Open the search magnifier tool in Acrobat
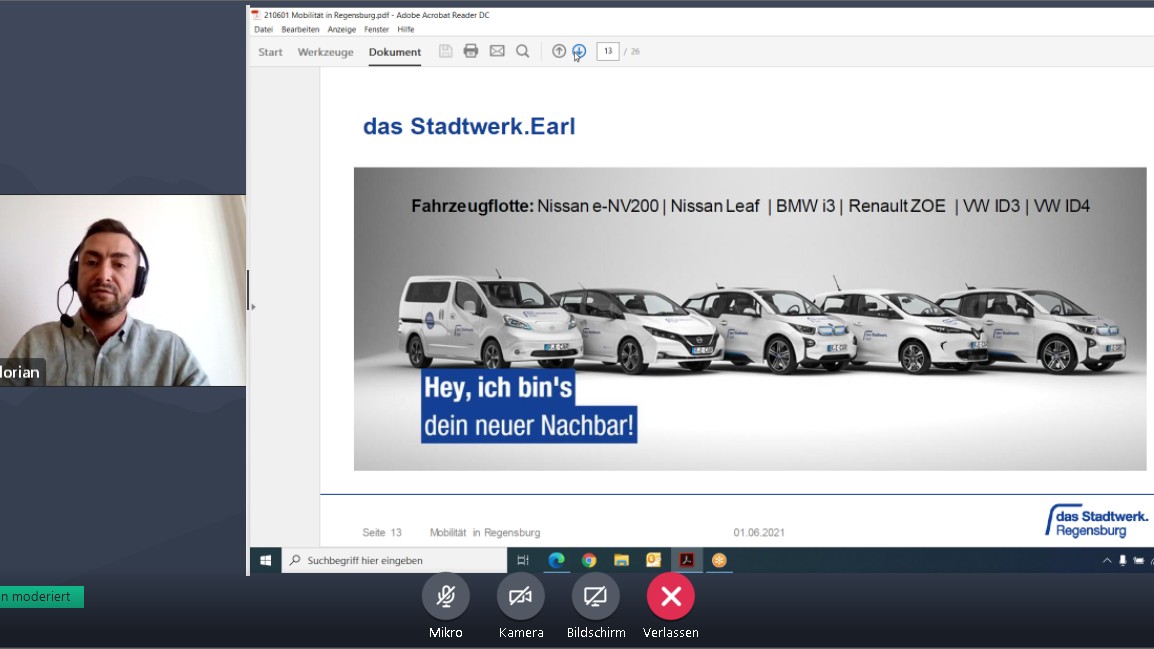This screenshot has height=649, width=1154. tap(523, 51)
